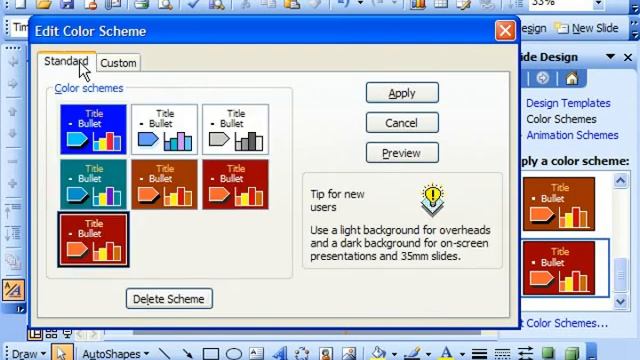Open Shadow Style options
The height and width of the screenshot is (360, 640).
point(548,353)
